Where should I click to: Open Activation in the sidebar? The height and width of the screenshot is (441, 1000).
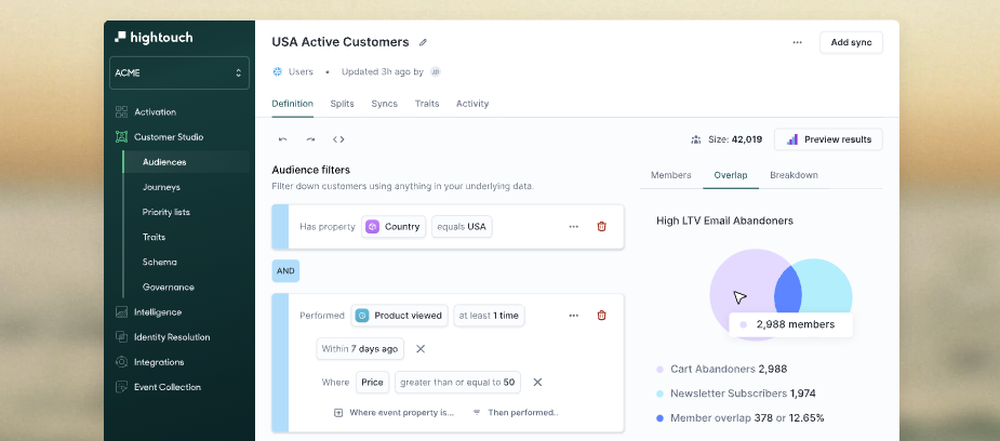(x=155, y=112)
